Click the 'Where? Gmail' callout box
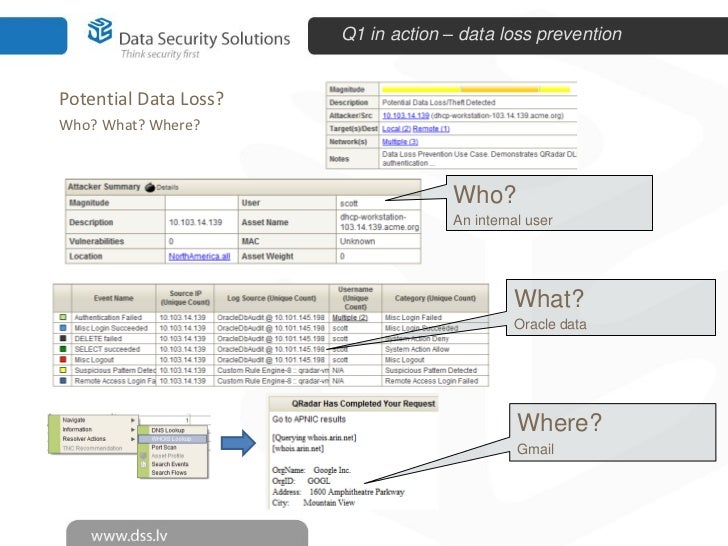 pos(613,432)
